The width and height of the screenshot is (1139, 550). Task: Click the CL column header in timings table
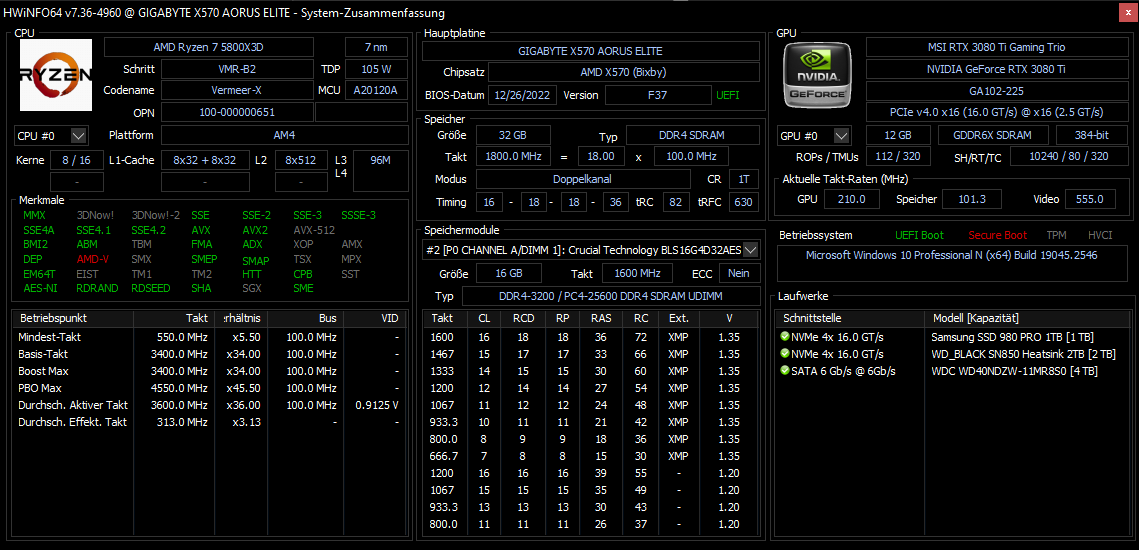(x=484, y=318)
